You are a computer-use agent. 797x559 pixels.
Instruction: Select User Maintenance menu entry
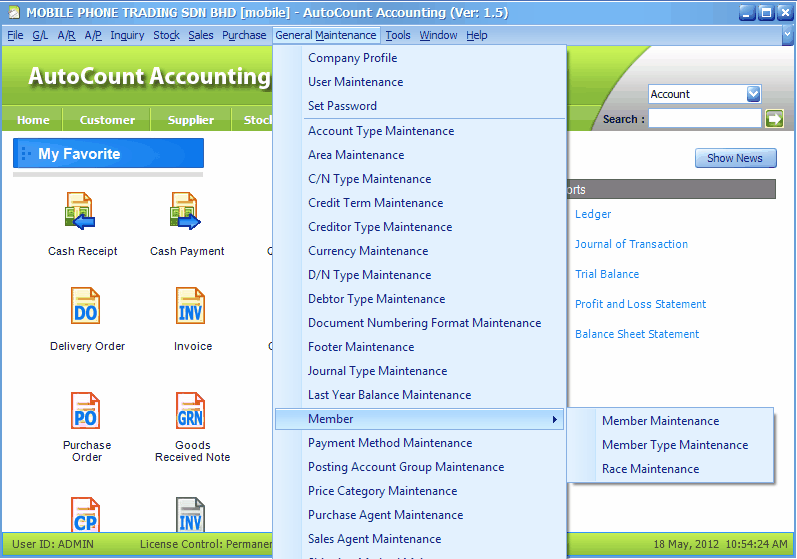pyautogui.click(x=420, y=82)
